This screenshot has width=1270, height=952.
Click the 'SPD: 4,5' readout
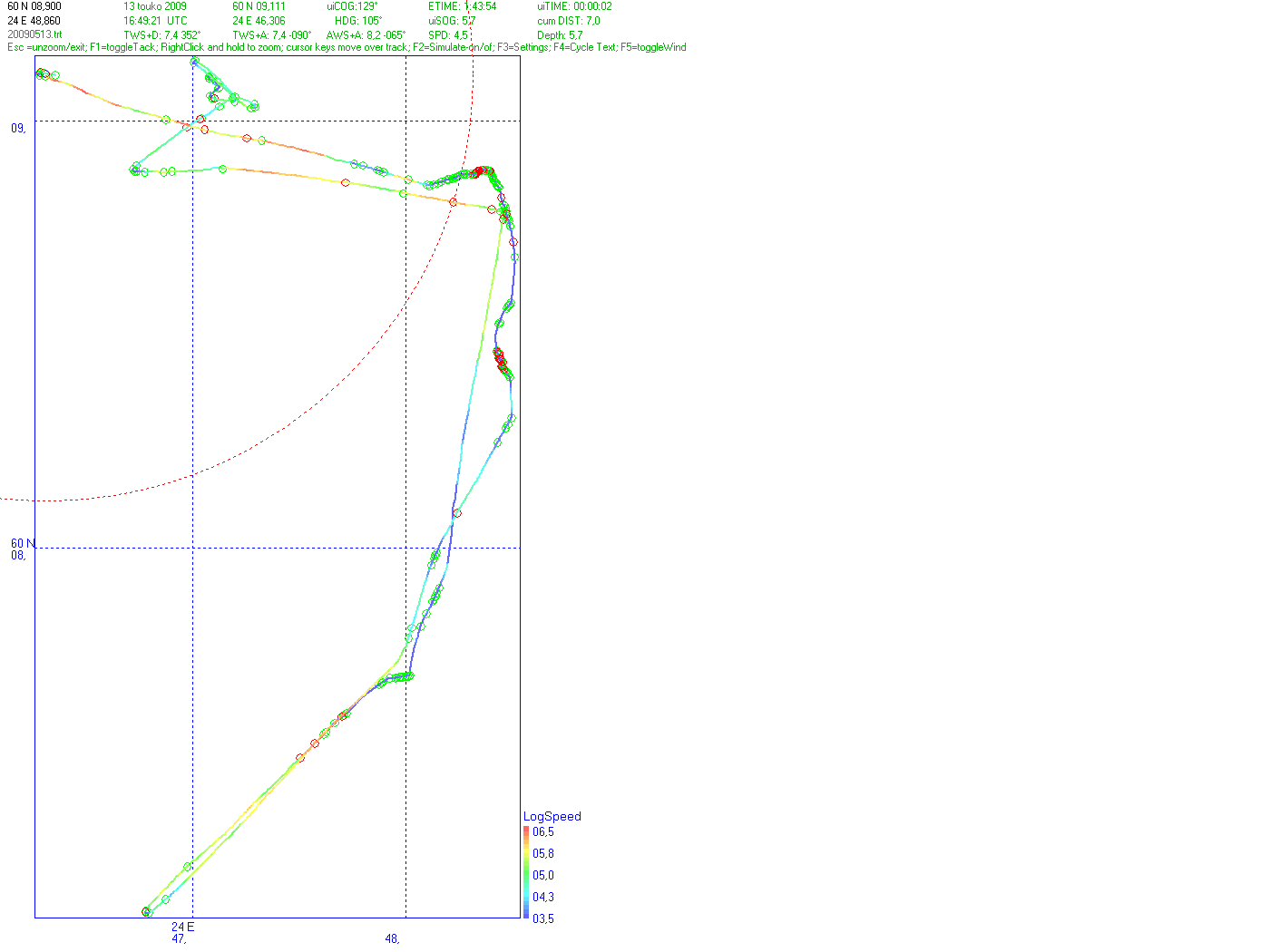point(448,35)
